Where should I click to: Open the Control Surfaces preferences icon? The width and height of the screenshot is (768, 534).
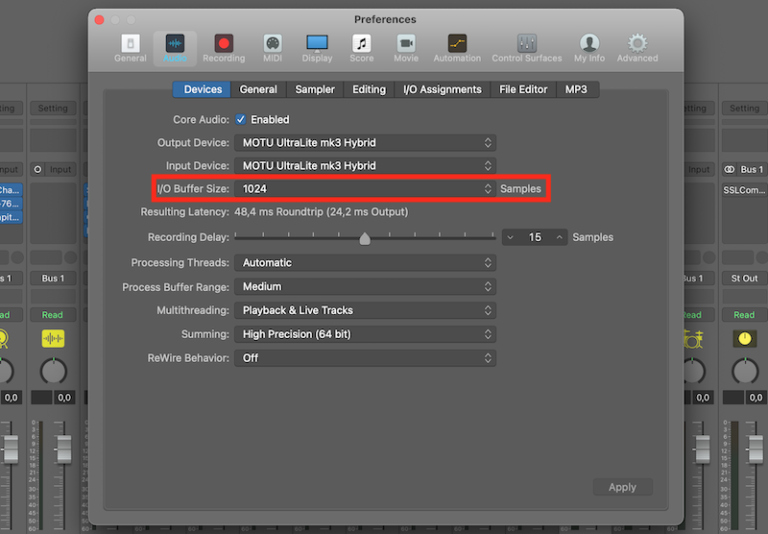527,48
